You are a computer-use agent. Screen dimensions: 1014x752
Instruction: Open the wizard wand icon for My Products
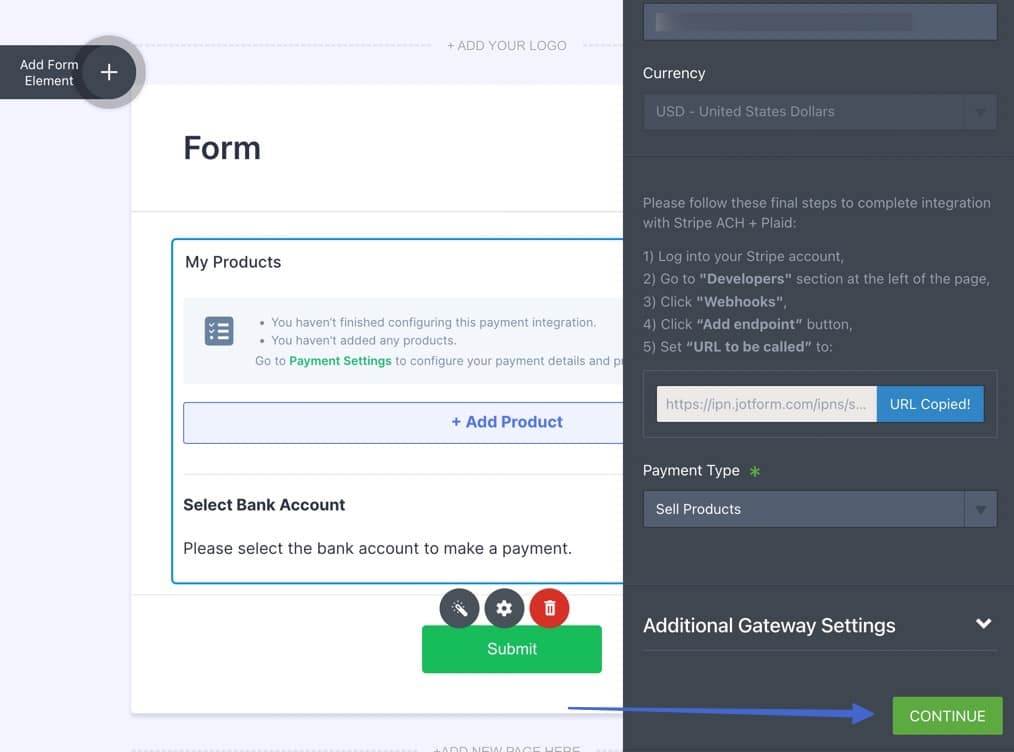(459, 608)
